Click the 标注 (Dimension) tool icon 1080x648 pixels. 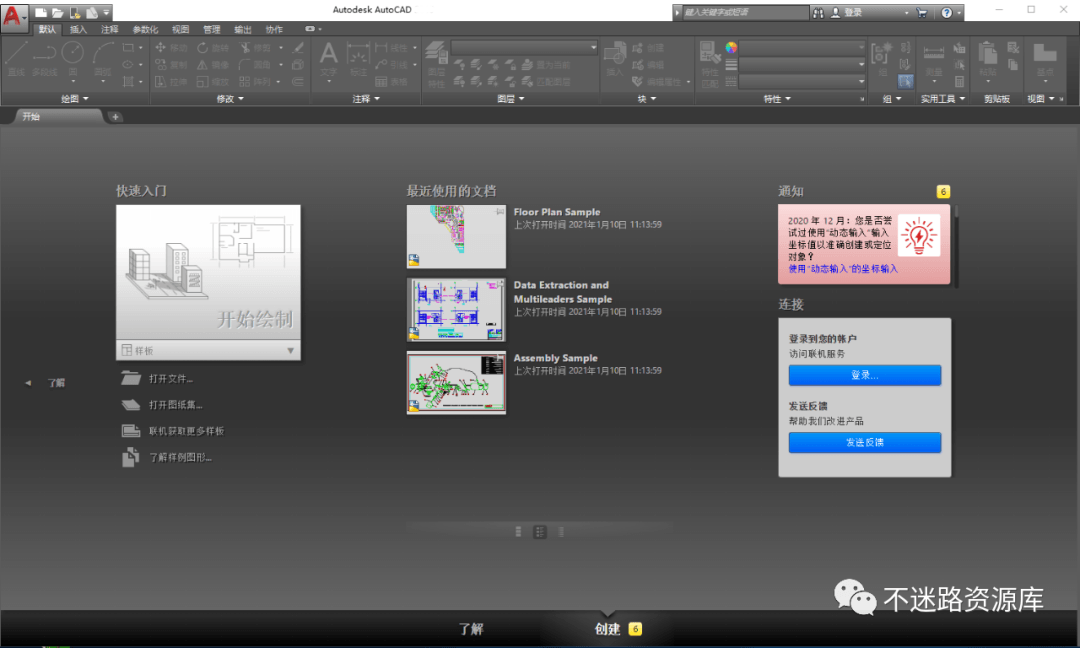tap(358, 54)
